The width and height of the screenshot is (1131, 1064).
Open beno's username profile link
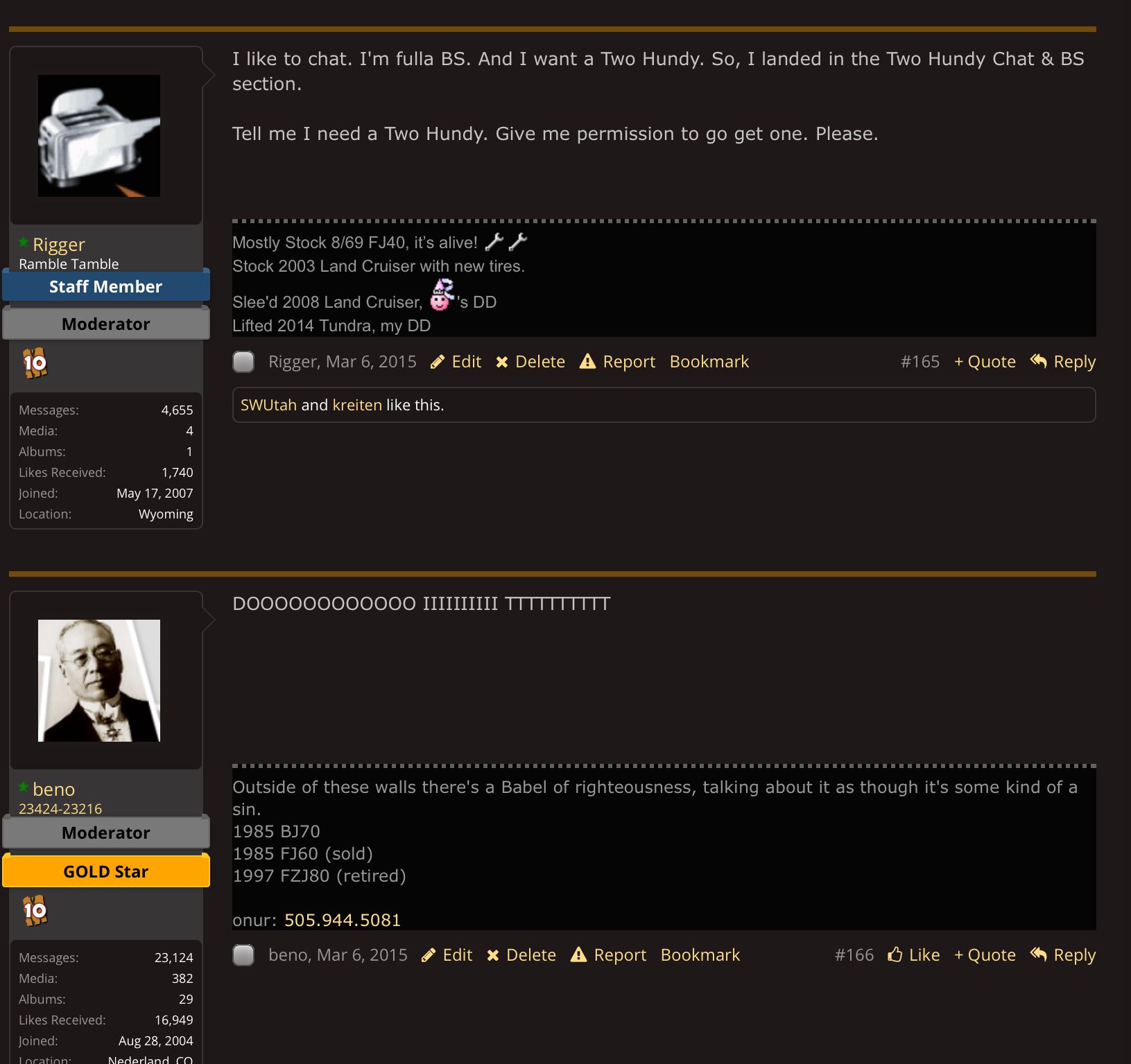53,790
